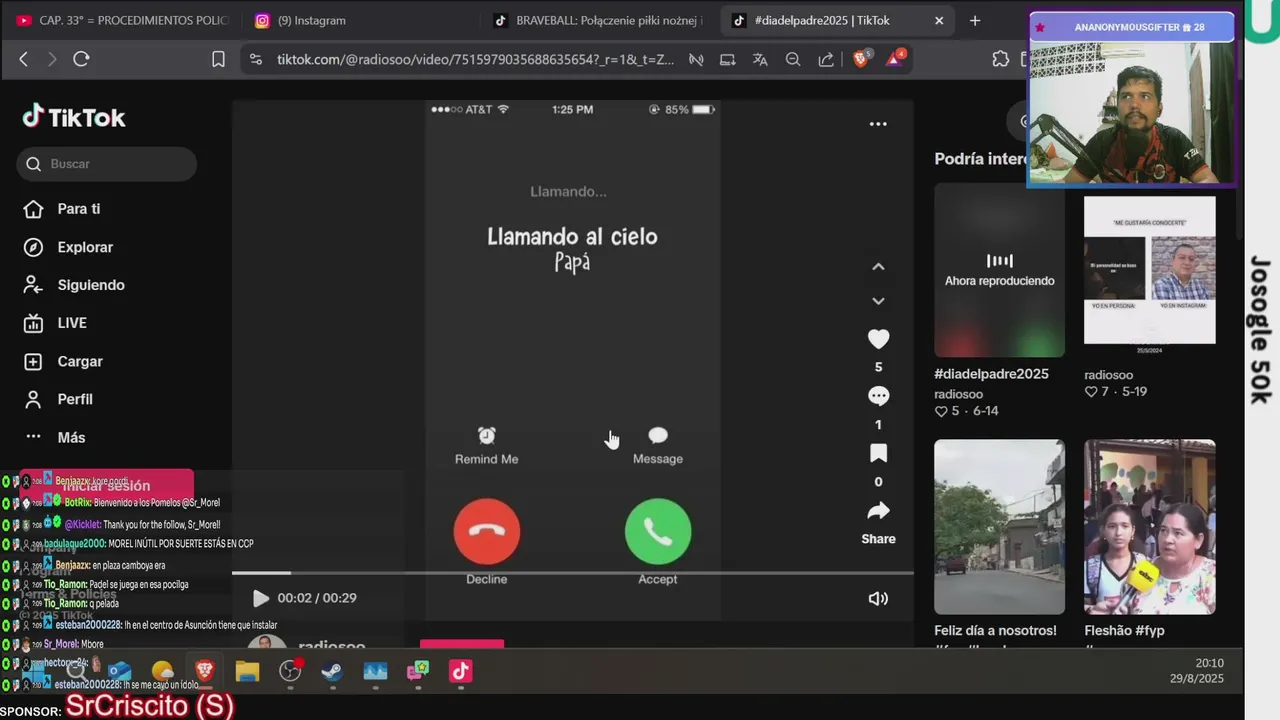Focus the Buscar search field
1280x720 pixels.
pyautogui.click(x=107, y=164)
